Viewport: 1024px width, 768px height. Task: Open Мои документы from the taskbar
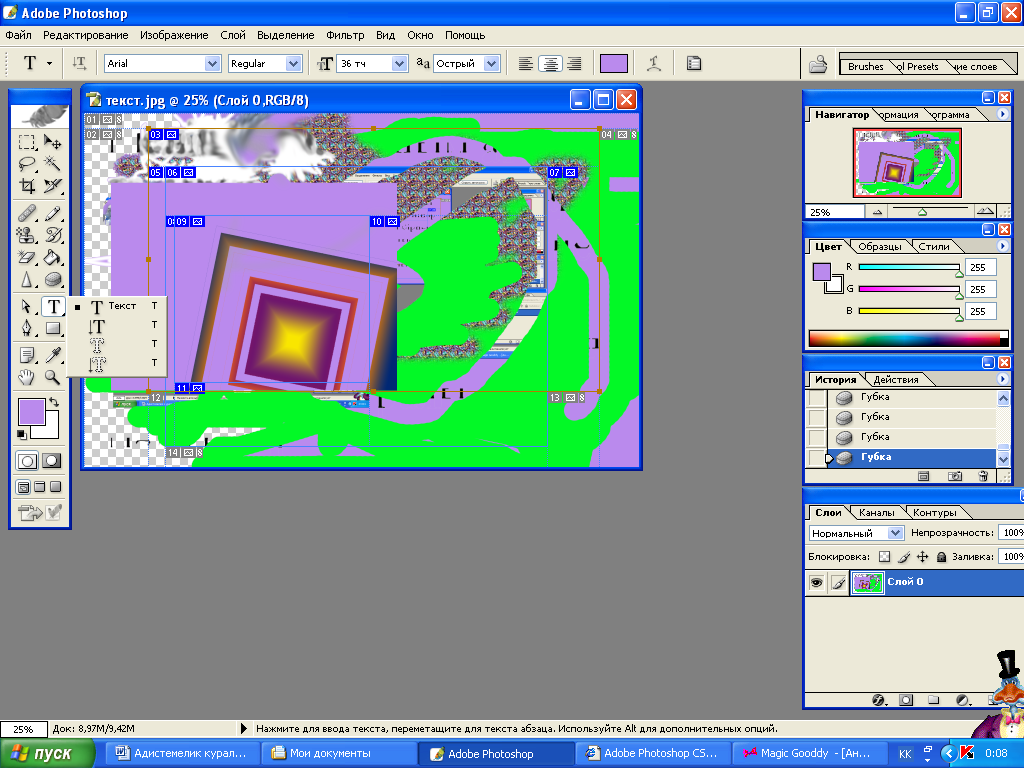pos(339,754)
